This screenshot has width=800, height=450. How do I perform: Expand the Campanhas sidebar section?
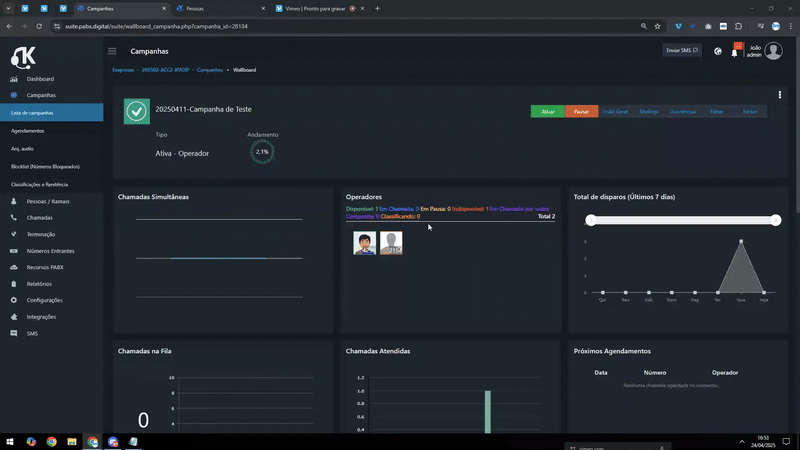click(41, 95)
